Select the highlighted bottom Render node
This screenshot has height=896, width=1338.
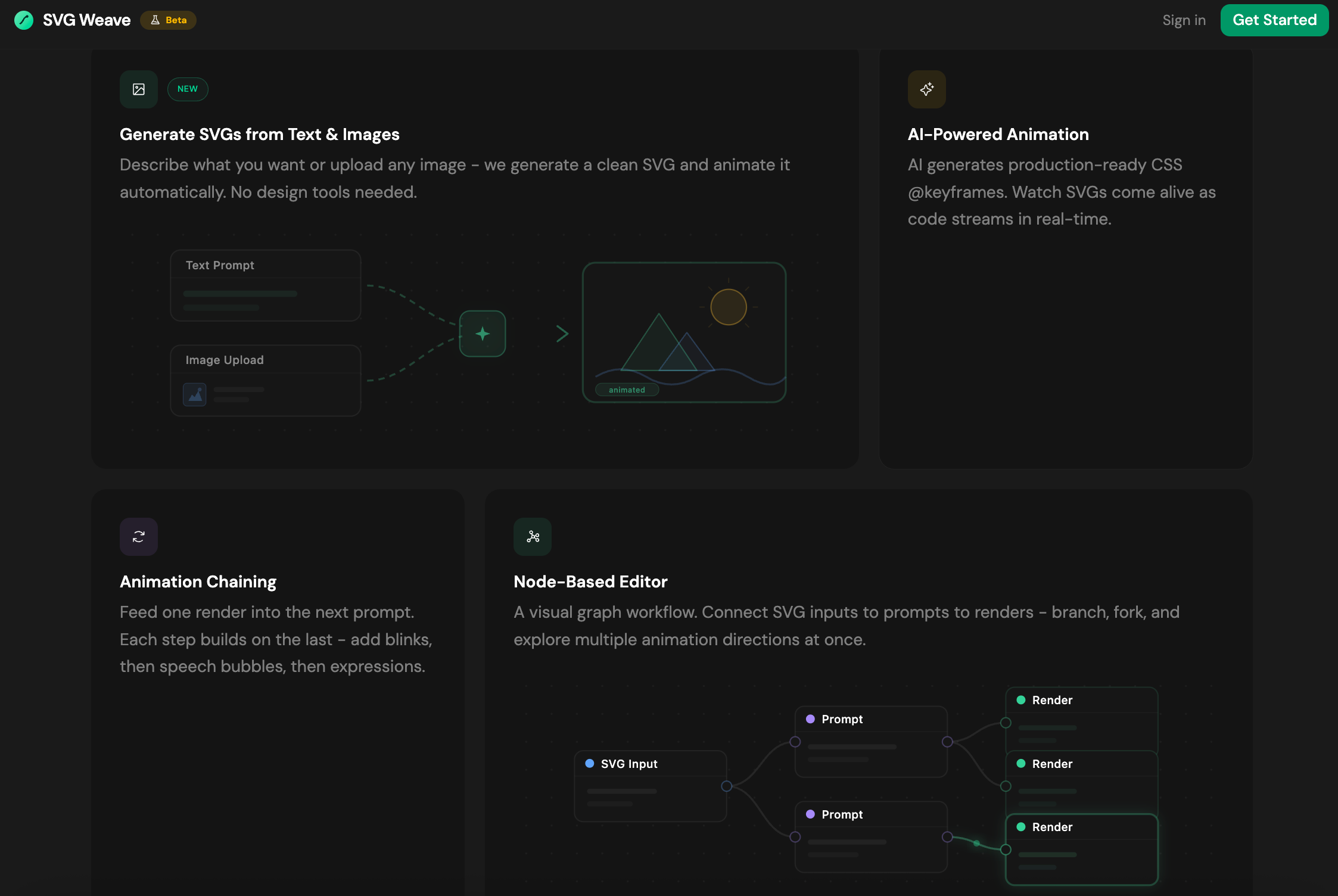click(1081, 849)
